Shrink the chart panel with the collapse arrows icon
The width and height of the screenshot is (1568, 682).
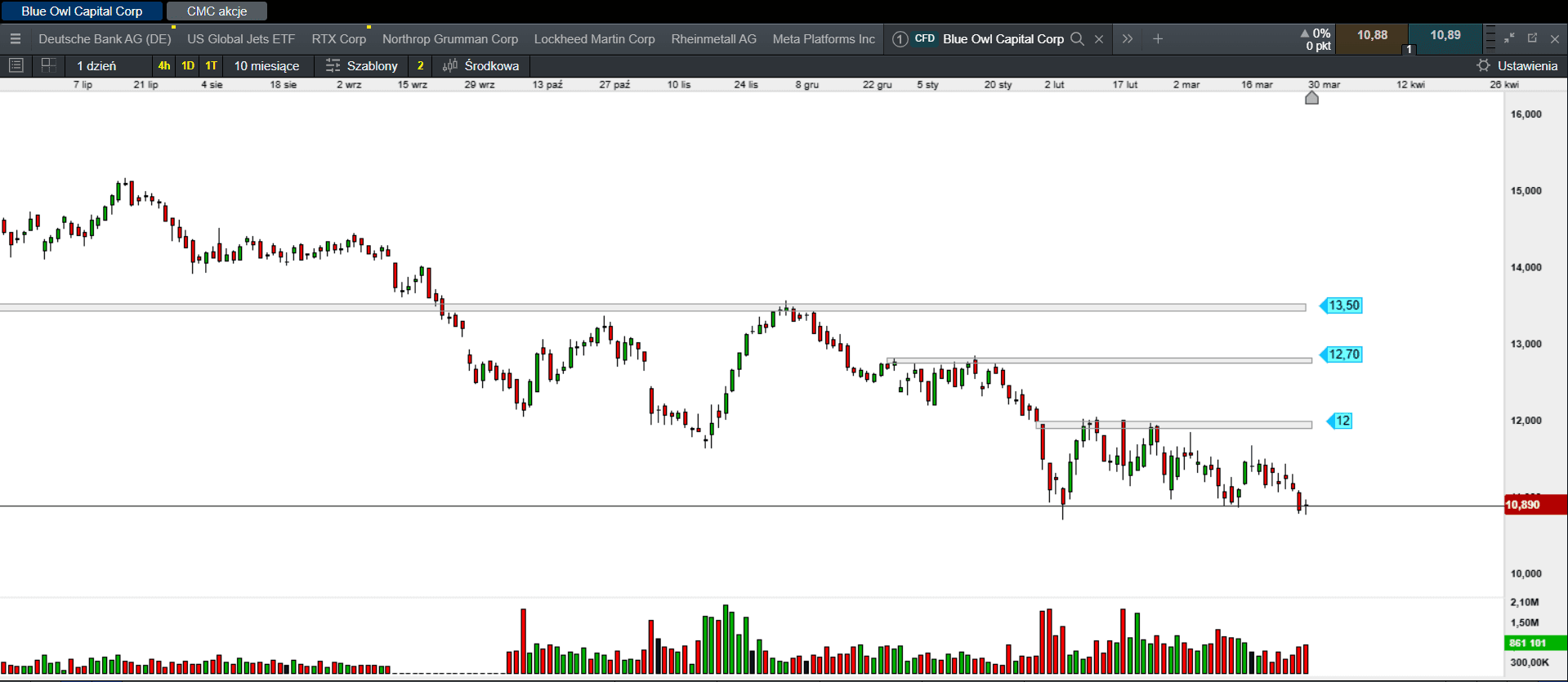1509,38
